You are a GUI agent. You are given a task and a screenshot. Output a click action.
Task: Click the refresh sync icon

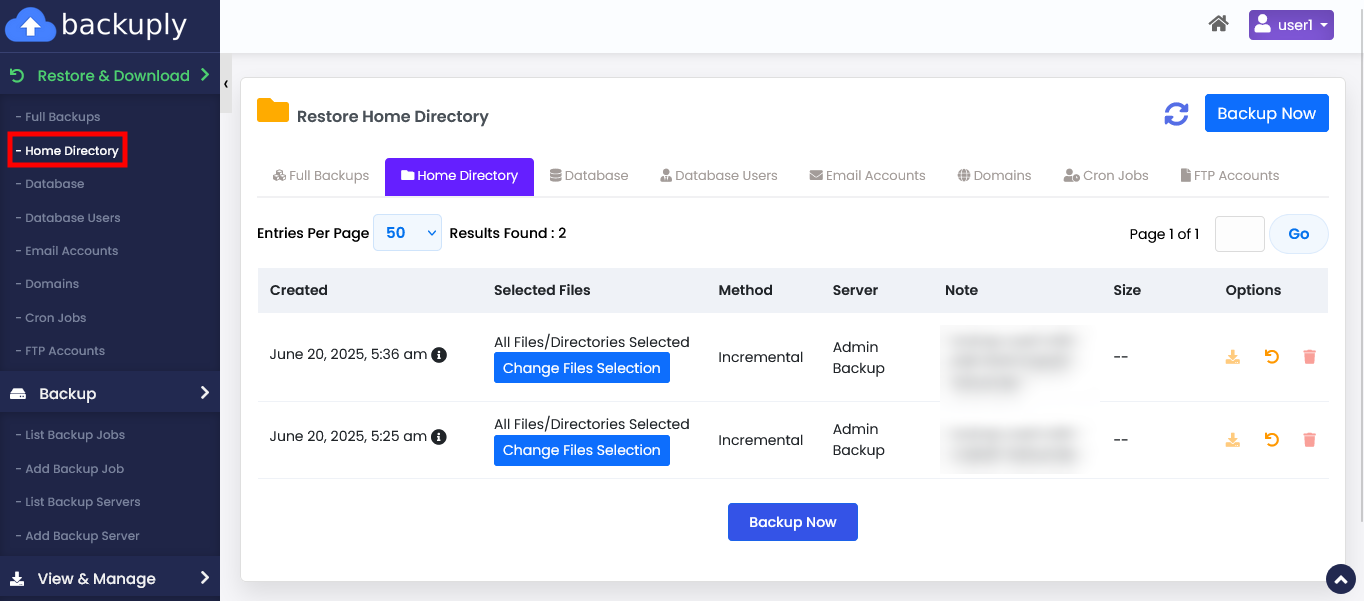coord(1176,114)
